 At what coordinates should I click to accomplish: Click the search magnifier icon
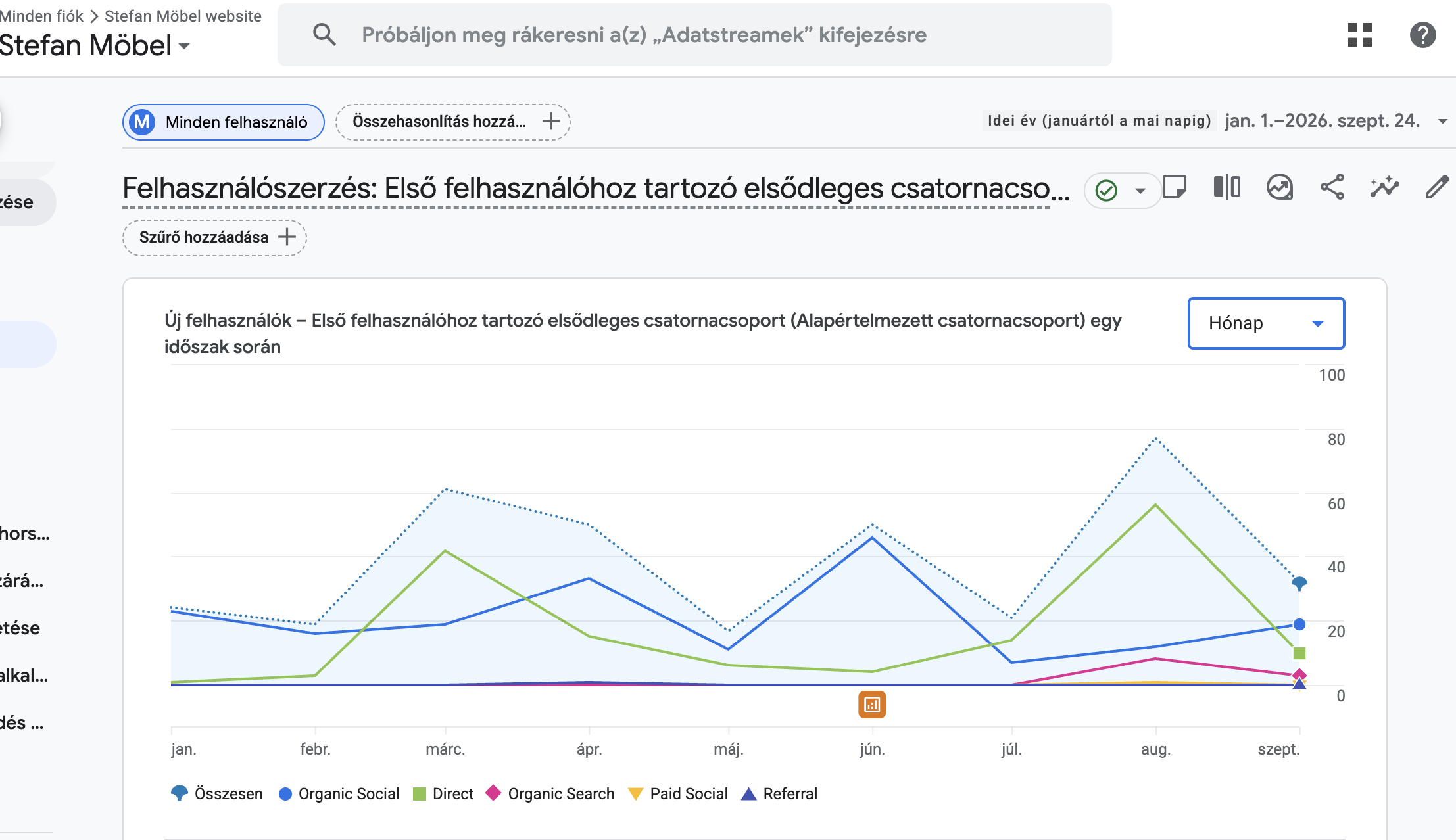(x=324, y=35)
